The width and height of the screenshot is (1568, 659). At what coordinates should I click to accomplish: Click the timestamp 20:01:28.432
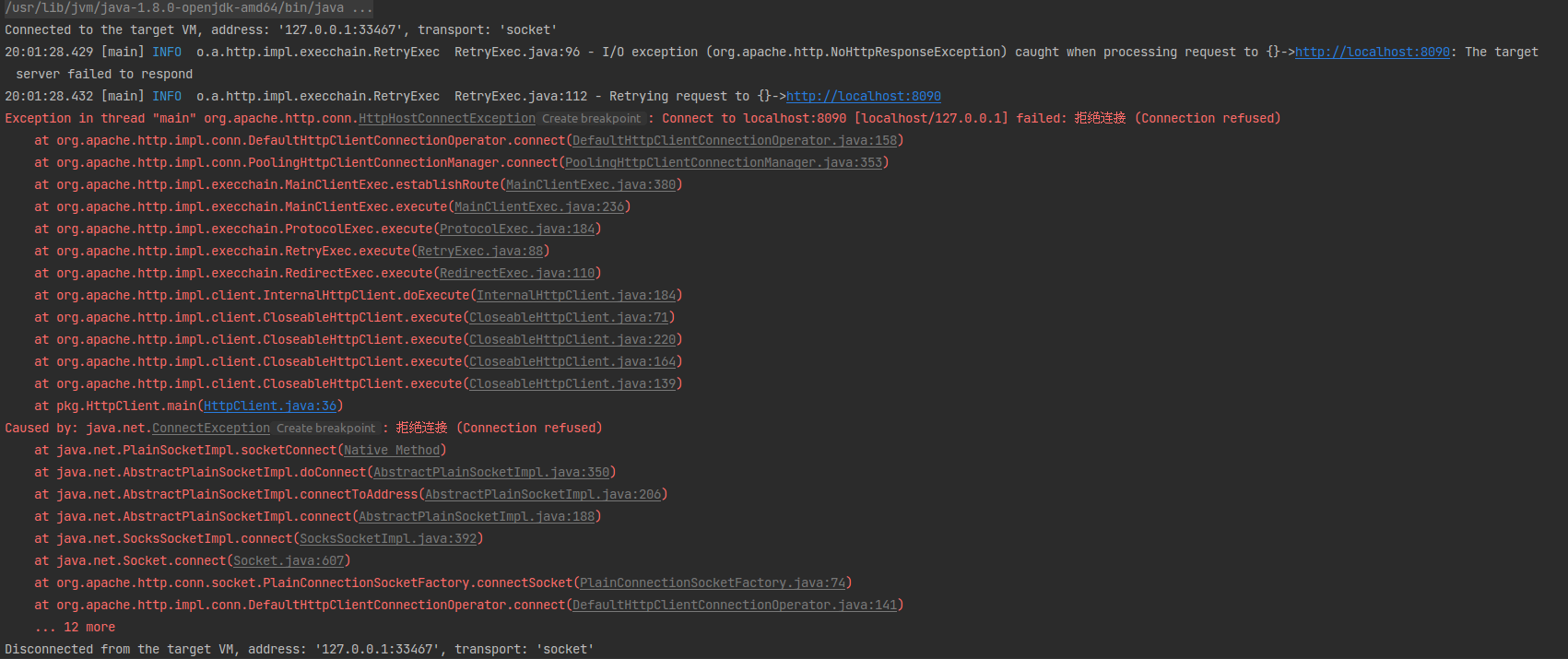[49, 96]
